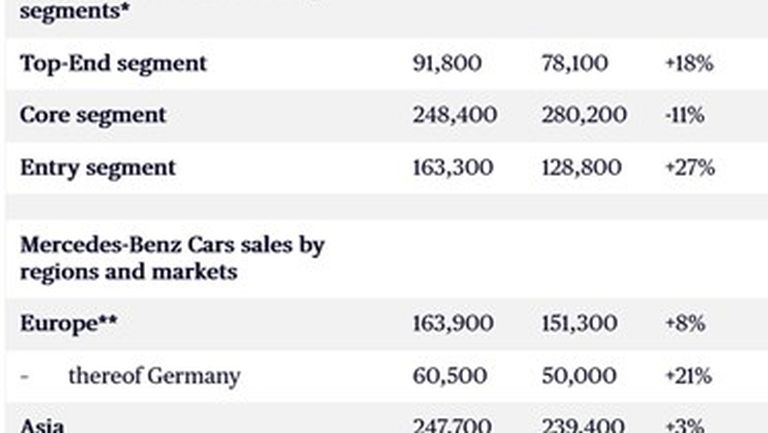
Task: Select the +8% change for Europe
Action: pos(685,324)
